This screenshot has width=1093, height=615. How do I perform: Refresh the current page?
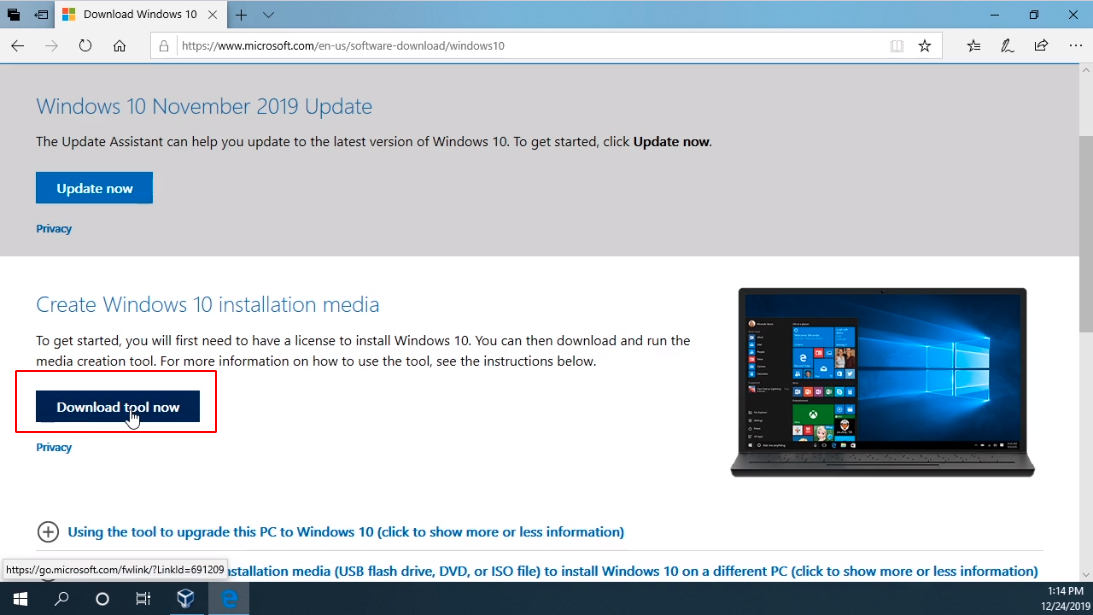pos(85,46)
